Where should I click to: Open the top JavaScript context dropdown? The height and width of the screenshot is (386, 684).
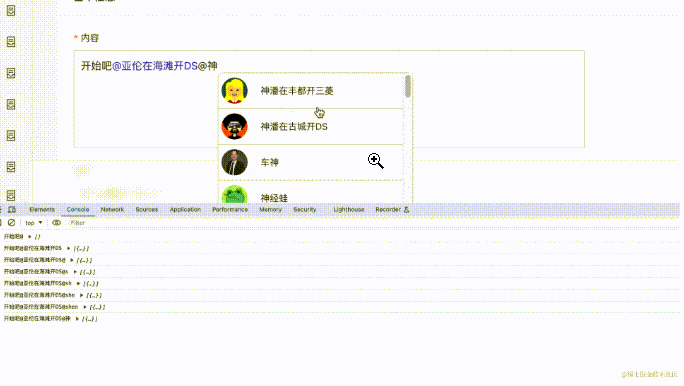click(34, 223)
